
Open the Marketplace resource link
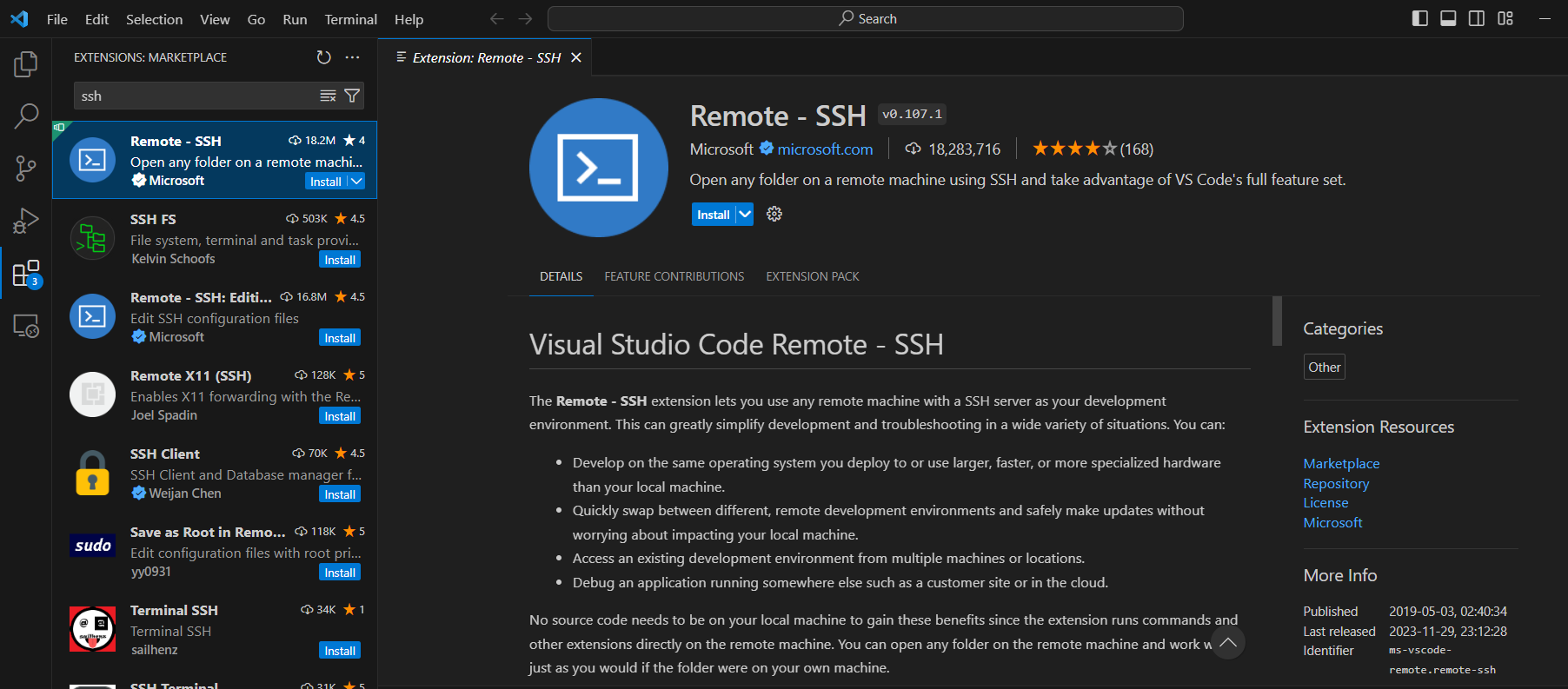(x=1341, y=463)
